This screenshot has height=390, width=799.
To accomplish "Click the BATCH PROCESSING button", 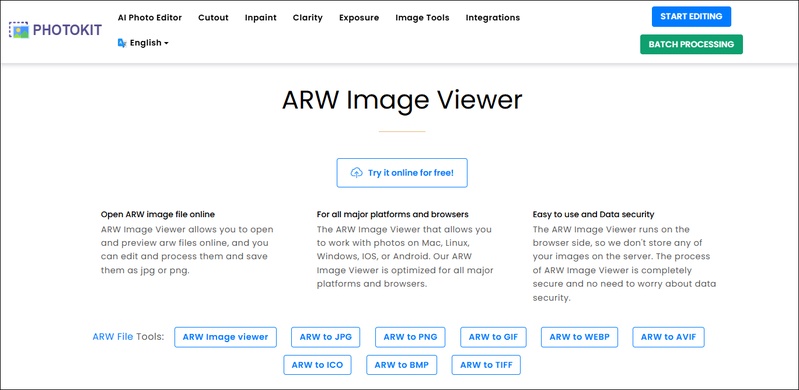I will tap(691, 44).
